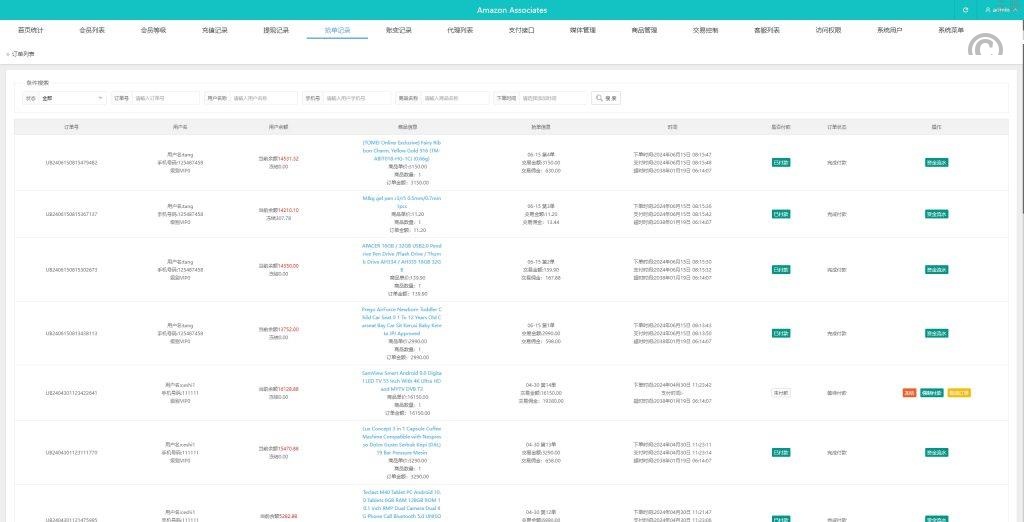Select the 商品管理 menu item
Screen dimensions: 1024x522
[x=644, y=30]
